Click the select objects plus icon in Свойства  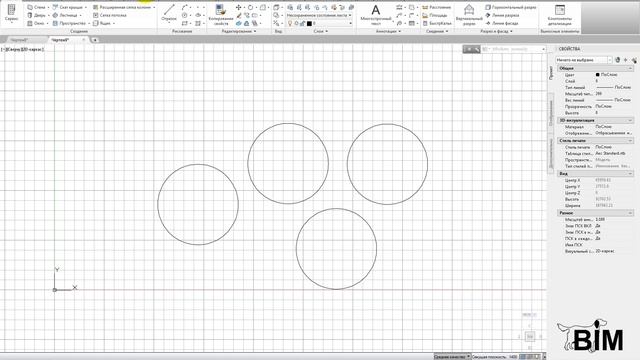click(x=626, y=60)
